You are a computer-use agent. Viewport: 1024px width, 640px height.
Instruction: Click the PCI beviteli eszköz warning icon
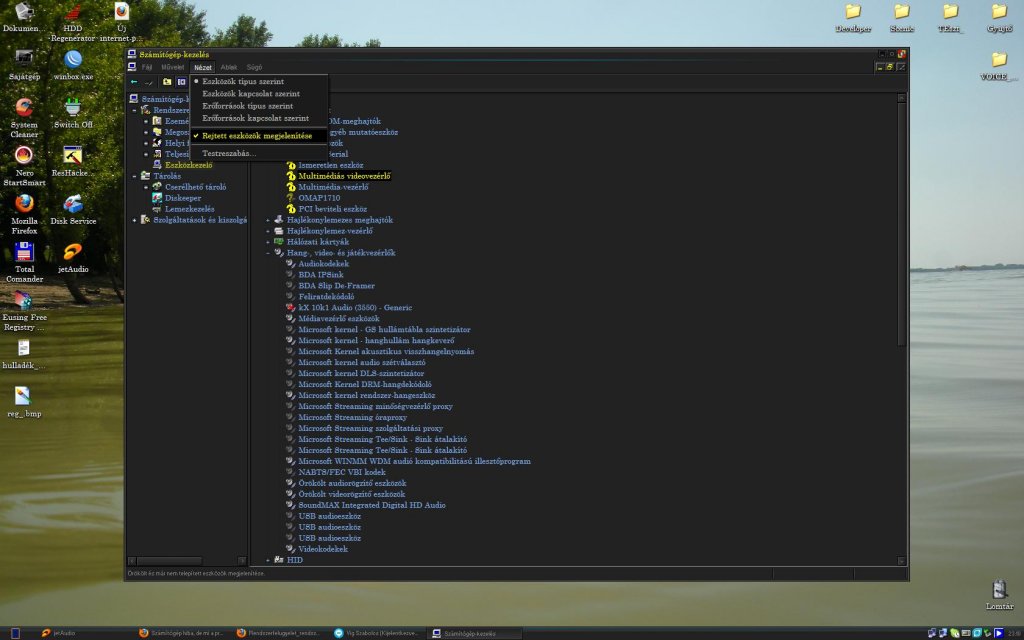(291, 209)
